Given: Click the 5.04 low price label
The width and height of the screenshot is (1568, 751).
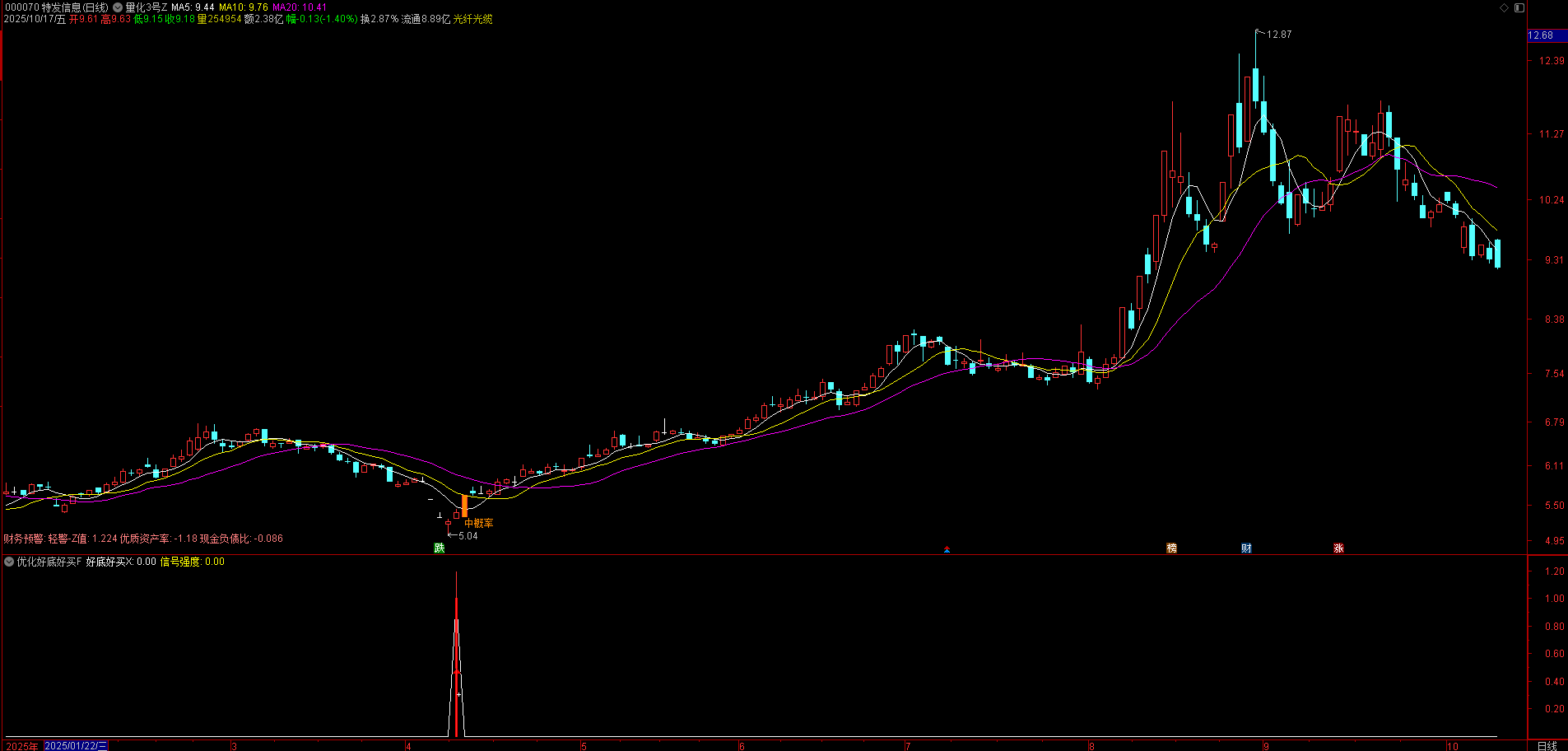Looking at the screenshot, I should [x=467, y=536].
